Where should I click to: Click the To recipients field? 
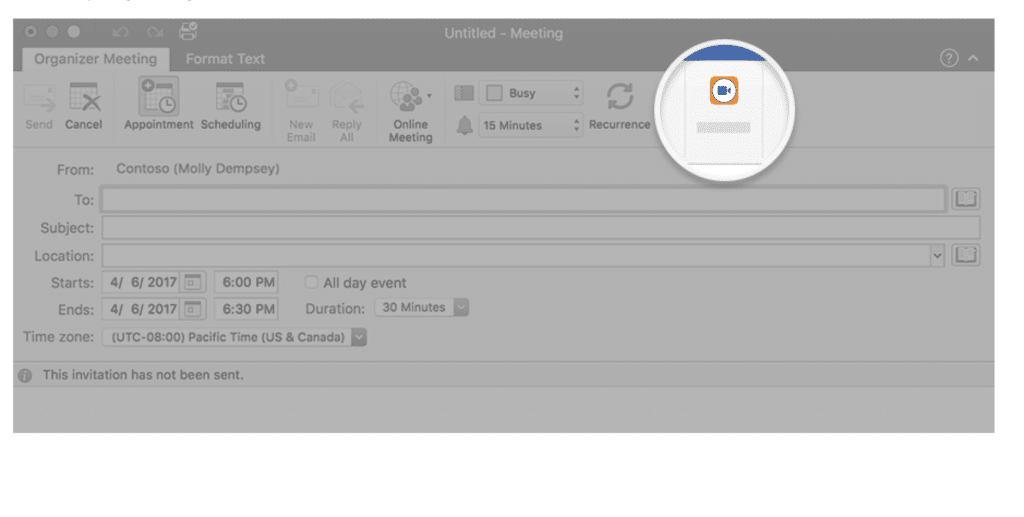point(523,199)
